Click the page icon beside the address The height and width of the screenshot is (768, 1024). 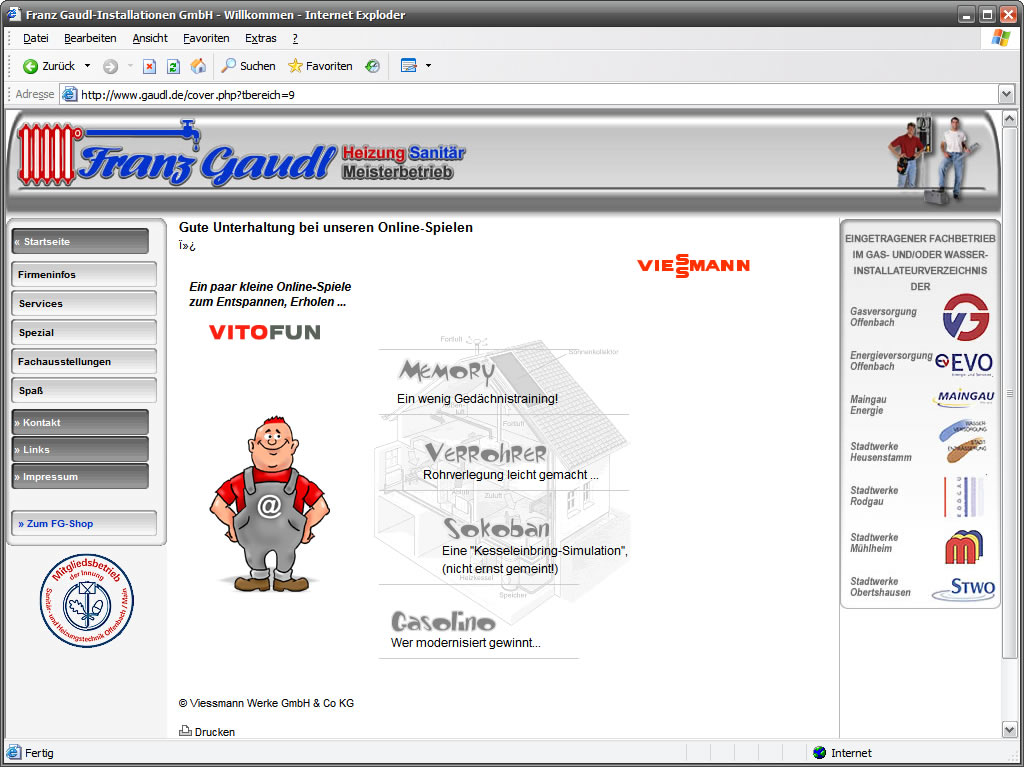pos(69,95)
